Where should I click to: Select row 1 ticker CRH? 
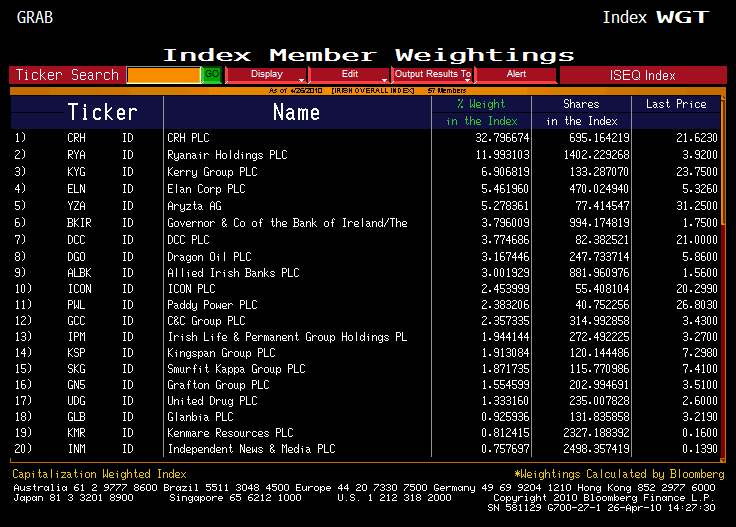point(77,138)
